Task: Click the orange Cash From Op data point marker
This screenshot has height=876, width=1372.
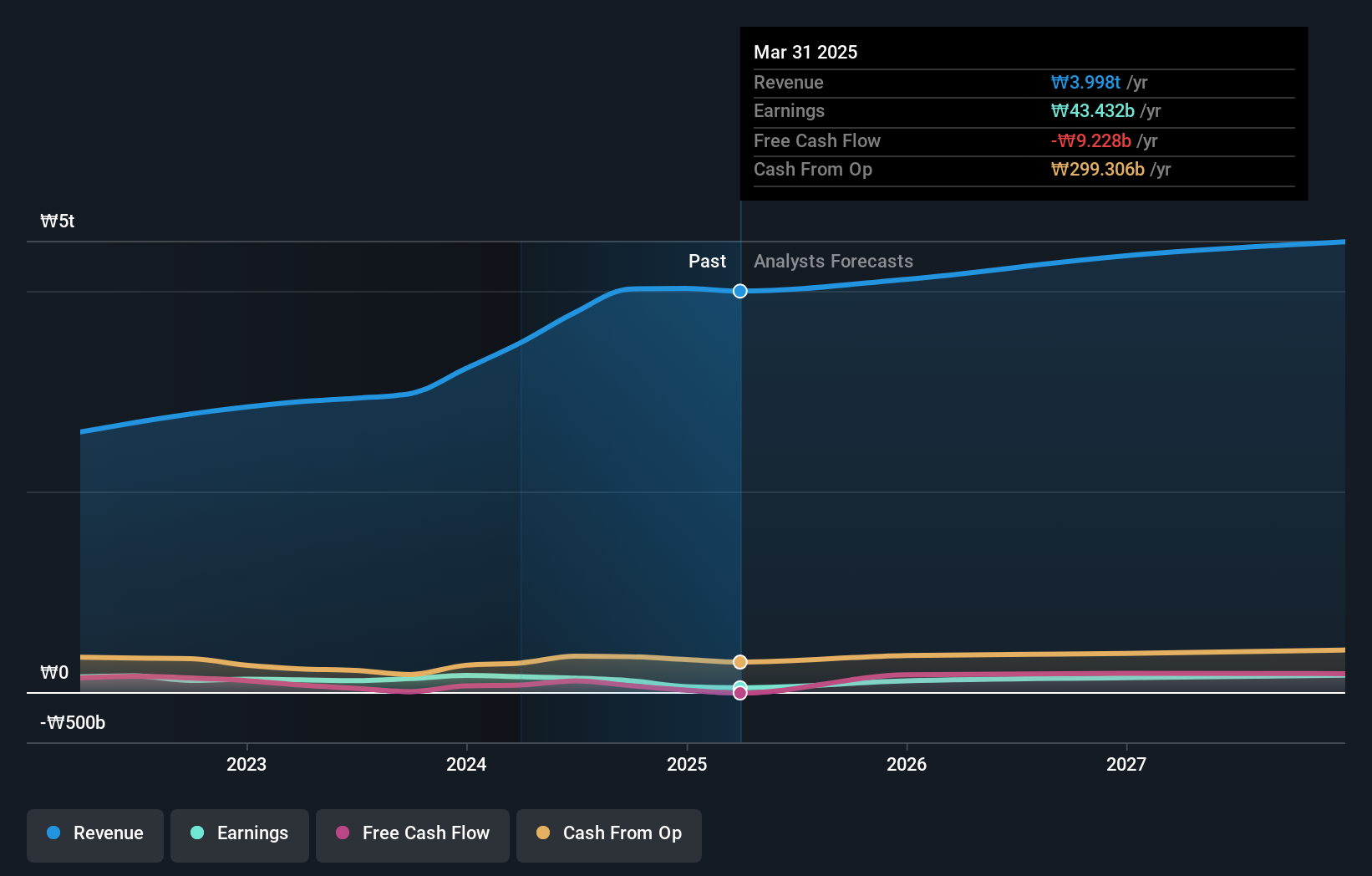Action: (740, 662)
